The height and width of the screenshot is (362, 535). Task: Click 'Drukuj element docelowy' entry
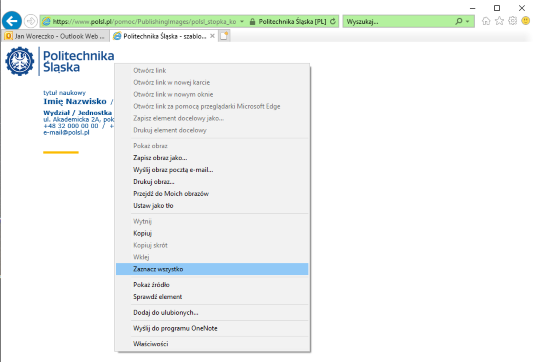[x=212, y=130]
